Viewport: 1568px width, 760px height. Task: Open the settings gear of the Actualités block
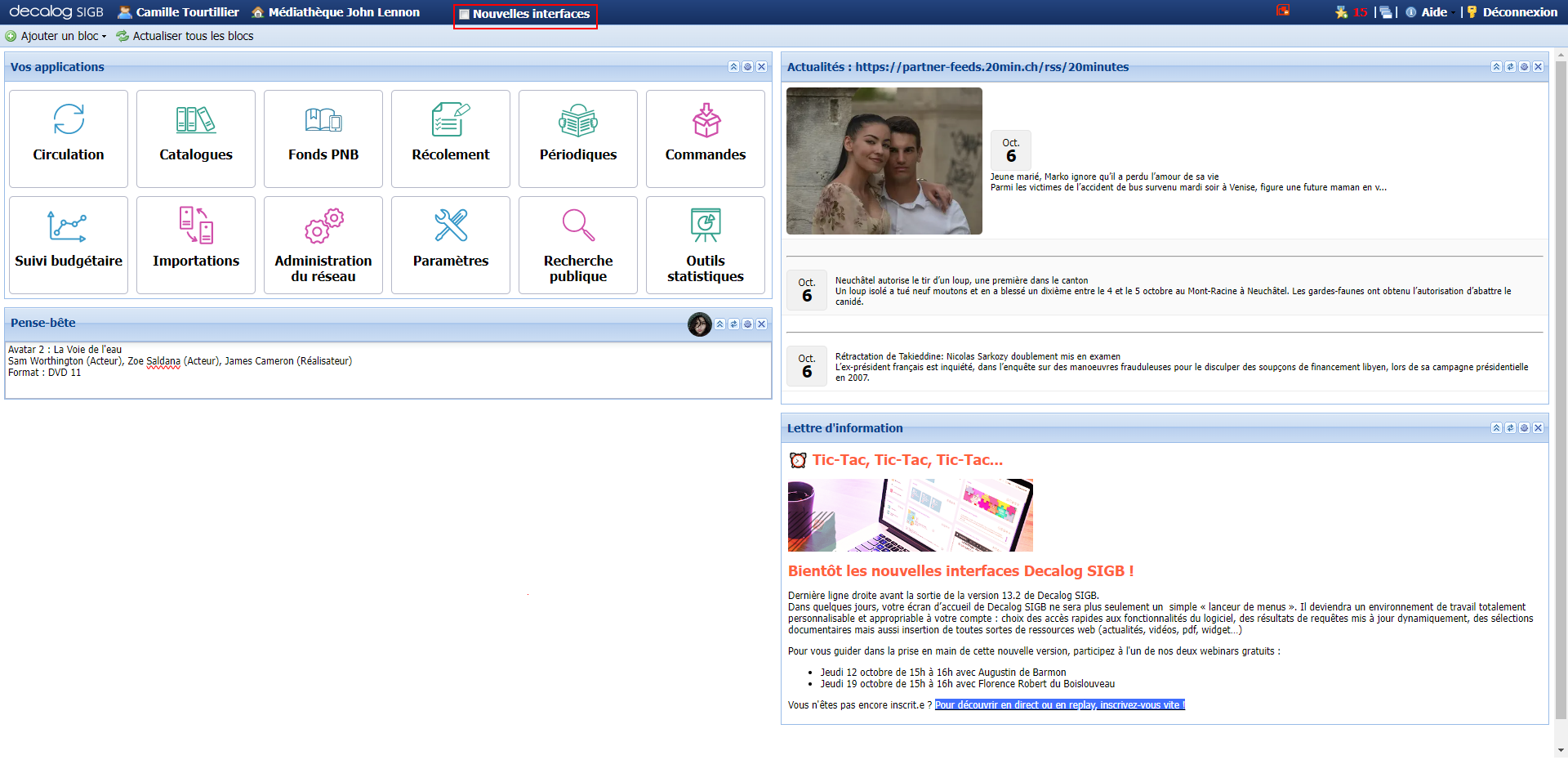tap(1523, 66)
